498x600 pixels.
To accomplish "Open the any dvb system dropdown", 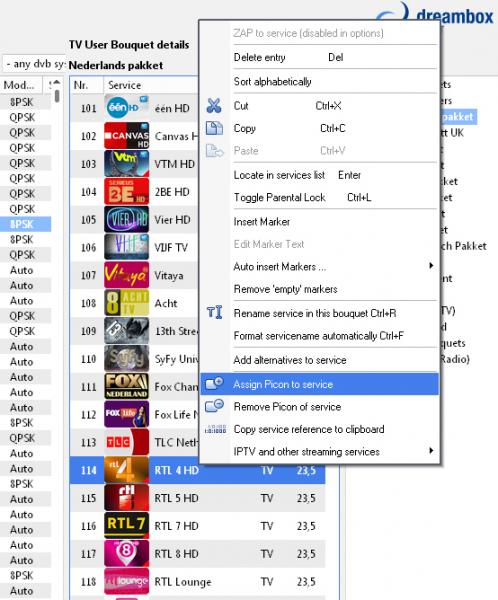I will point(34,64).
